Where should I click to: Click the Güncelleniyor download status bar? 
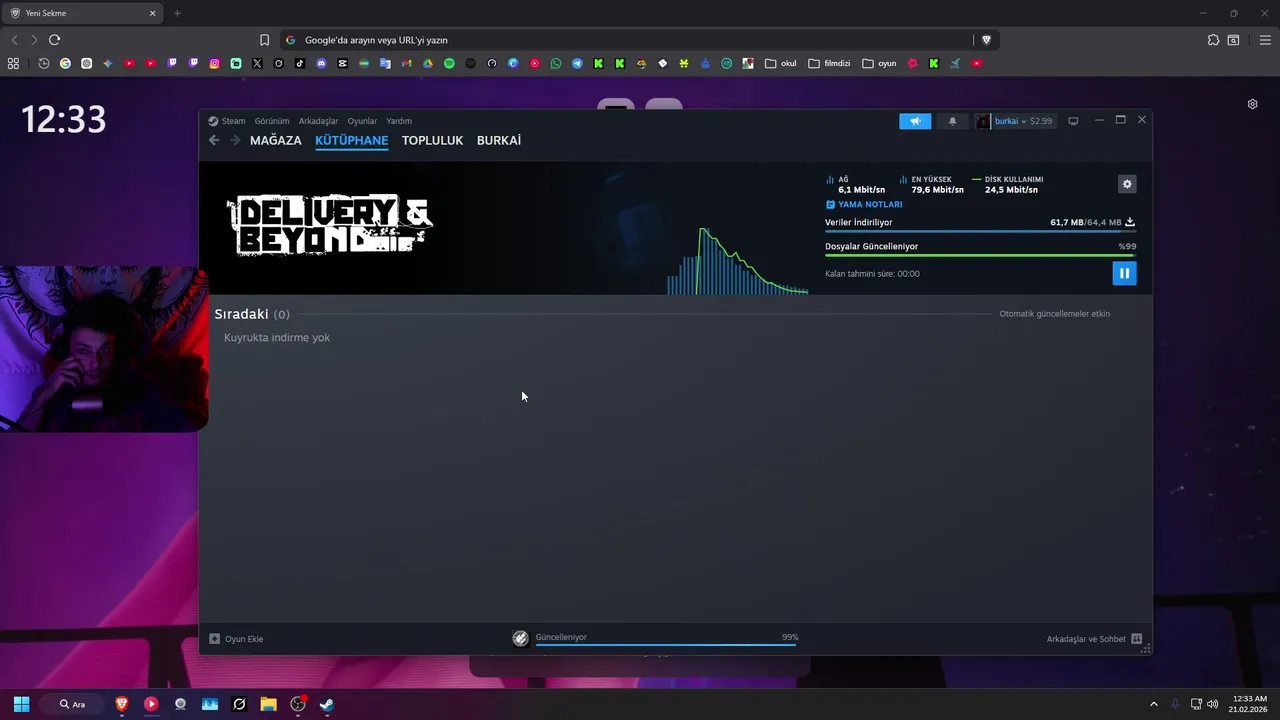click(x=655, y=638)
